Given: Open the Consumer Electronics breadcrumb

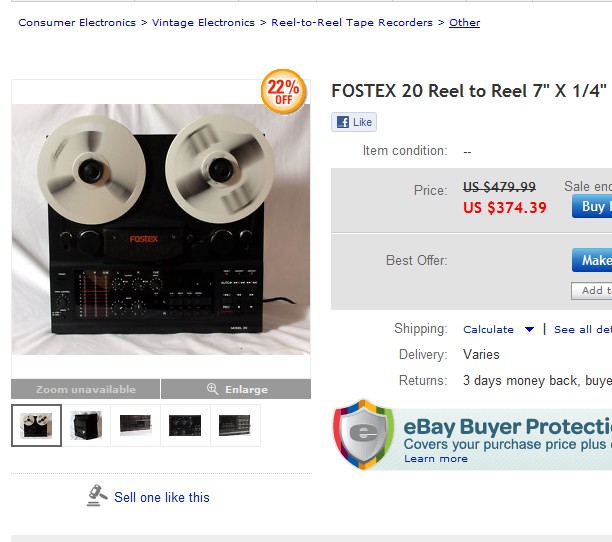Looking at the screenshot, I should (x=76, y=22).
